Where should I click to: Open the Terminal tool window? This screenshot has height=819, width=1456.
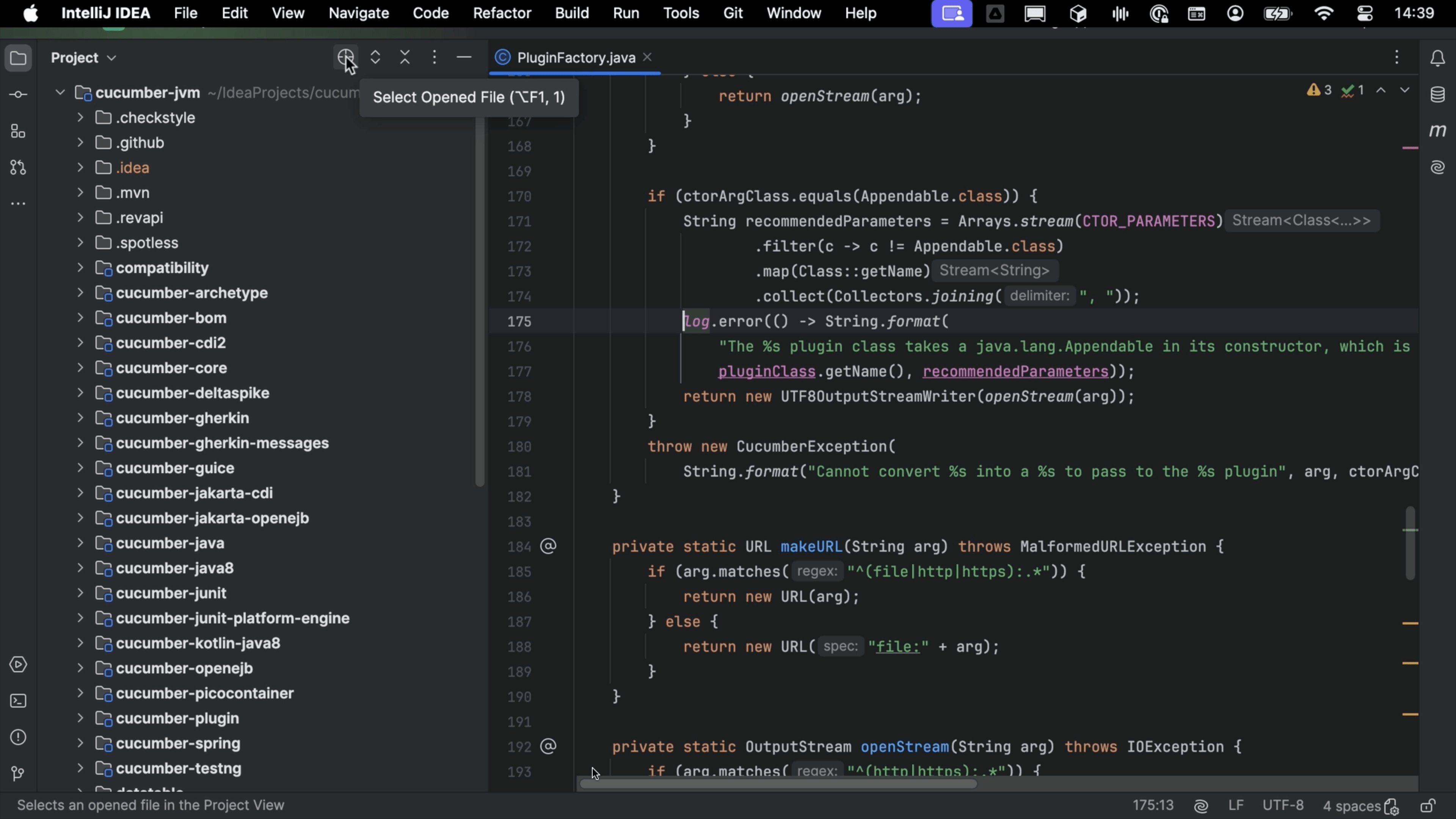(18, 701)
